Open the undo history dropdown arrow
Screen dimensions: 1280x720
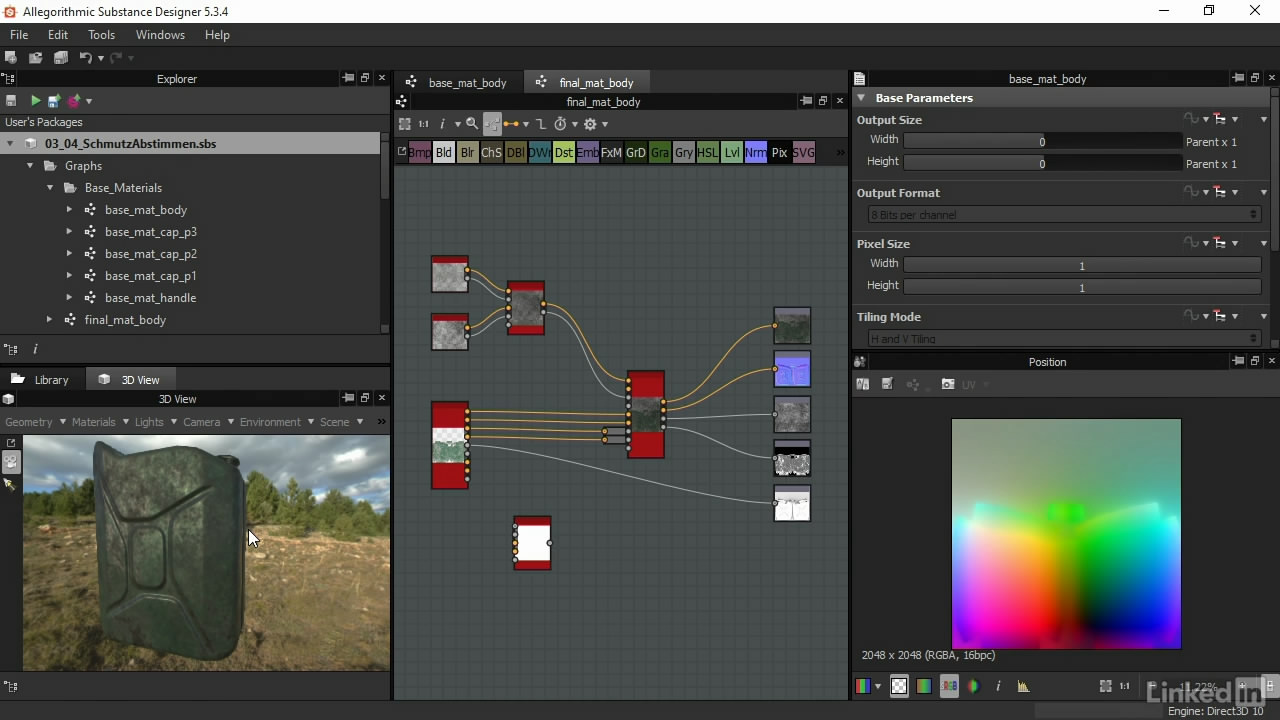[100, 59]
